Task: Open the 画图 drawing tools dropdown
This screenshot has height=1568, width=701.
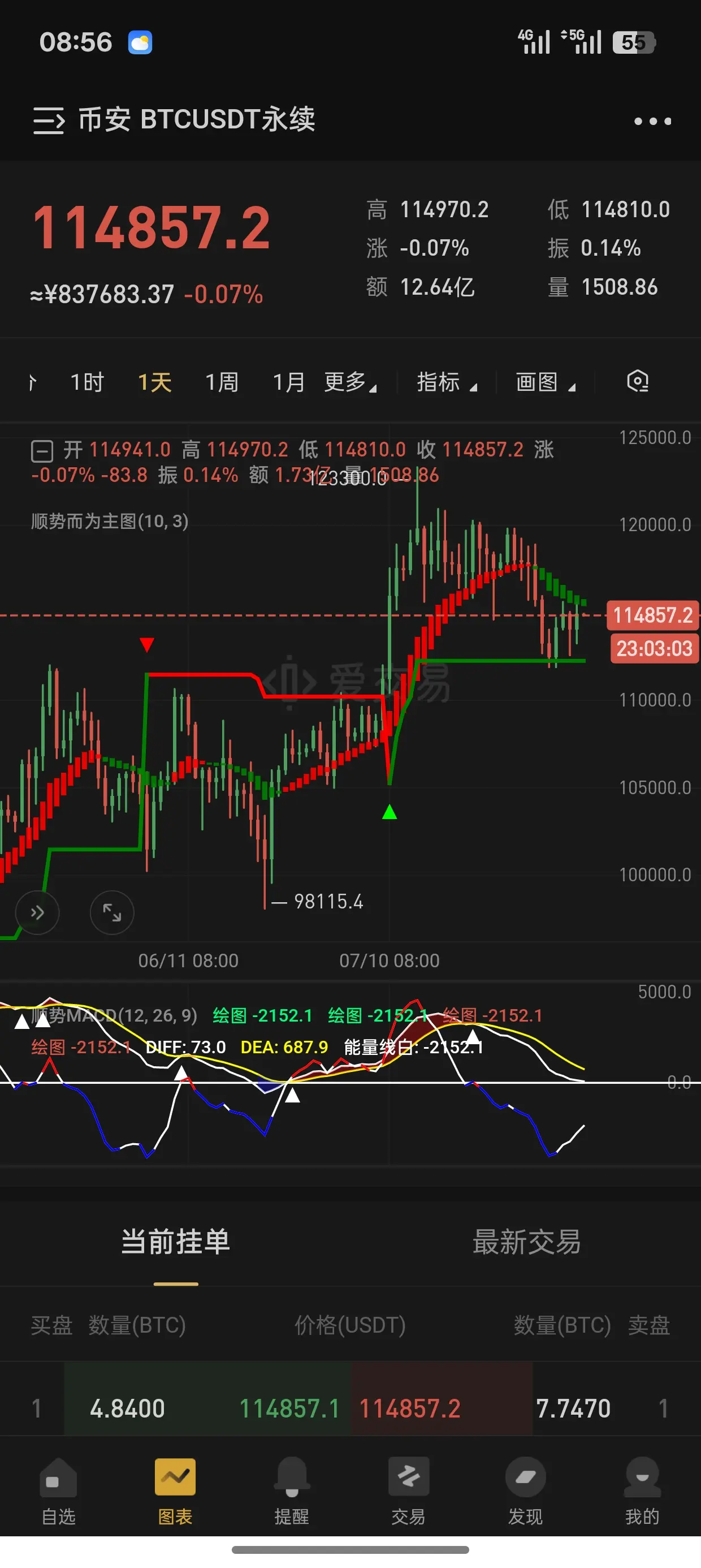Action: click(x=545, y=382)
